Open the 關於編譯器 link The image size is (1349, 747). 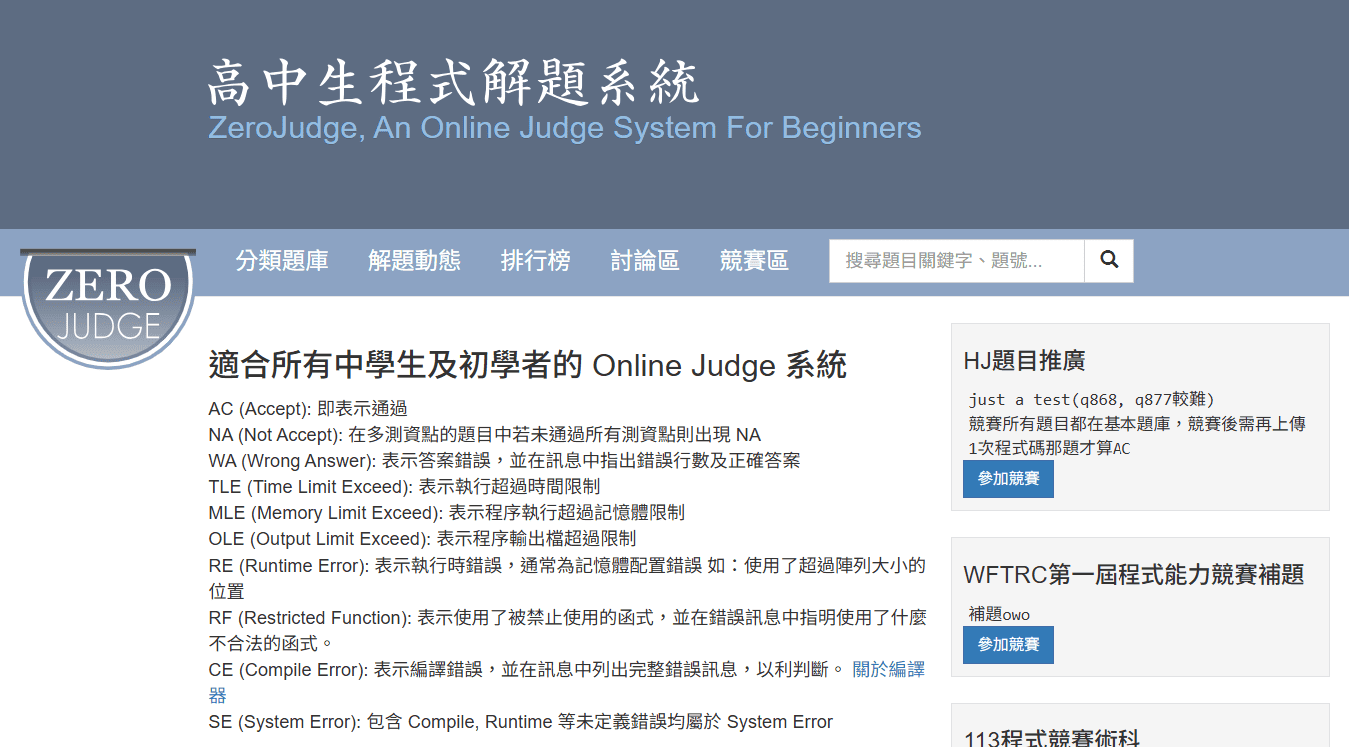click(888, 670)
